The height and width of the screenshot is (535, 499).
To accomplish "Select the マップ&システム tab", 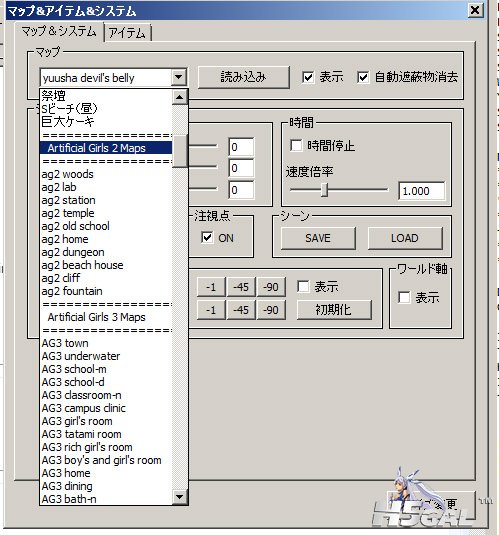I will click(59, 32).
